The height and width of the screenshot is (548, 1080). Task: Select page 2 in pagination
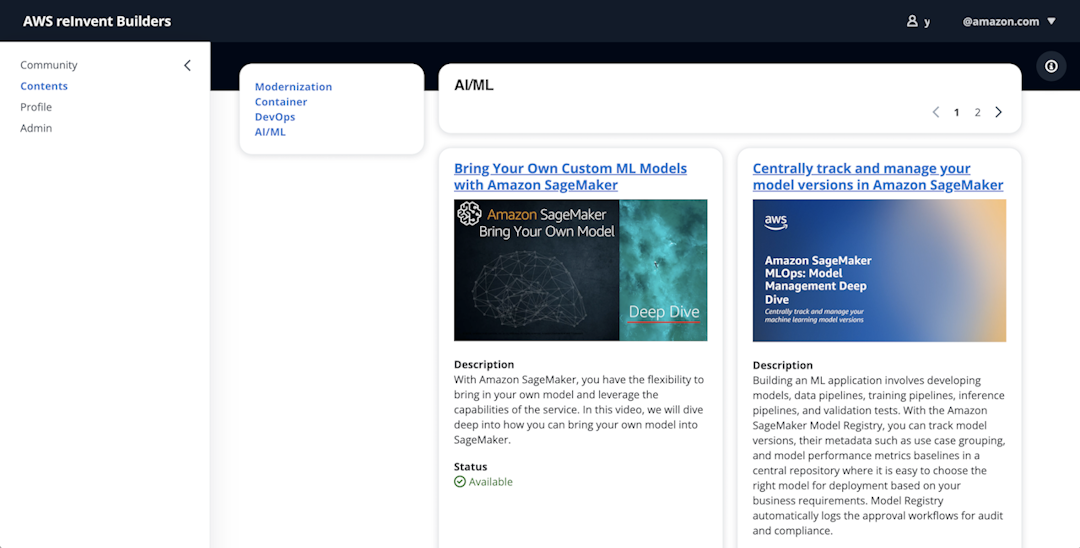click(x=977, y=112)
